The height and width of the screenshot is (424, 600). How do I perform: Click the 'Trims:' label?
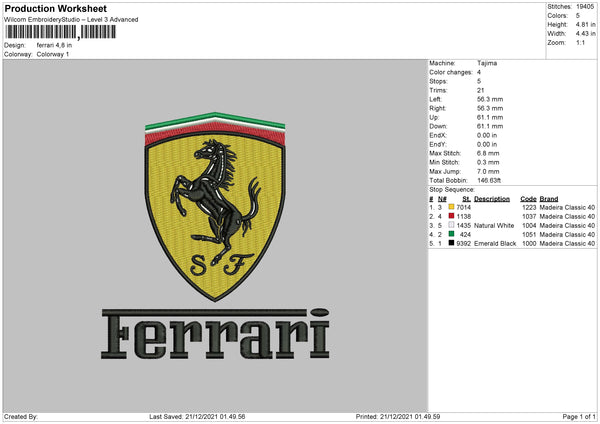(438, 90)
